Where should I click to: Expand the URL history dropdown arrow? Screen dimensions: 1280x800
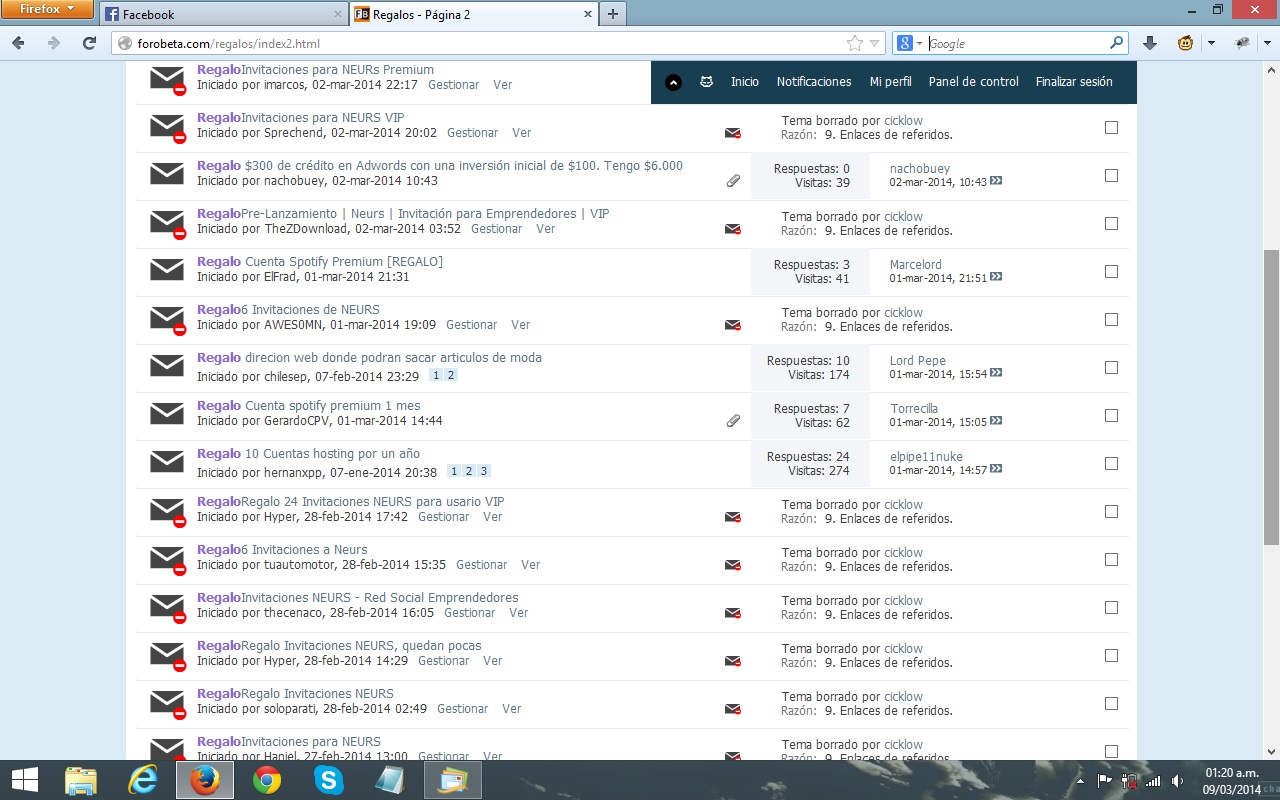tap(875, 43)
